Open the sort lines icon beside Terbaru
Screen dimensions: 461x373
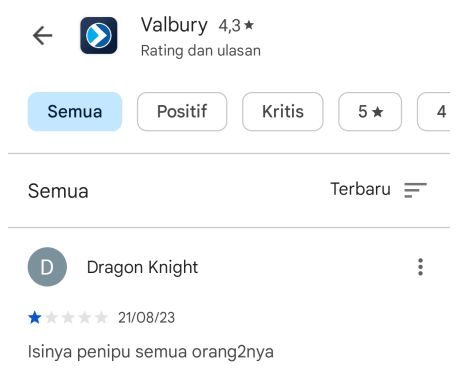click(415, 190)
